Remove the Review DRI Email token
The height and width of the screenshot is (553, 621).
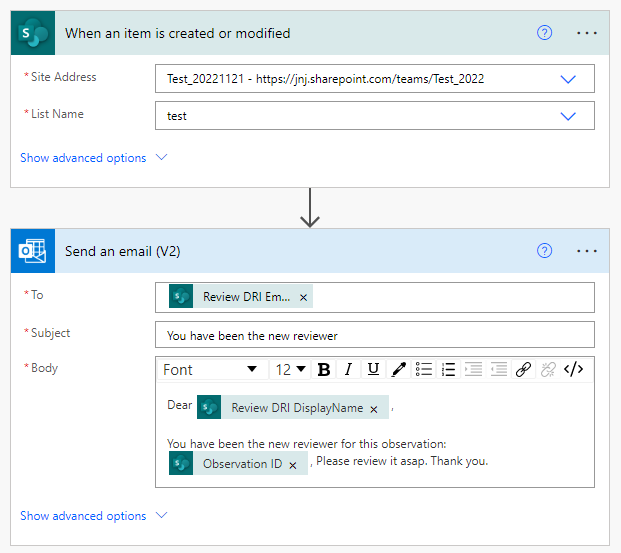pos(303,297)
